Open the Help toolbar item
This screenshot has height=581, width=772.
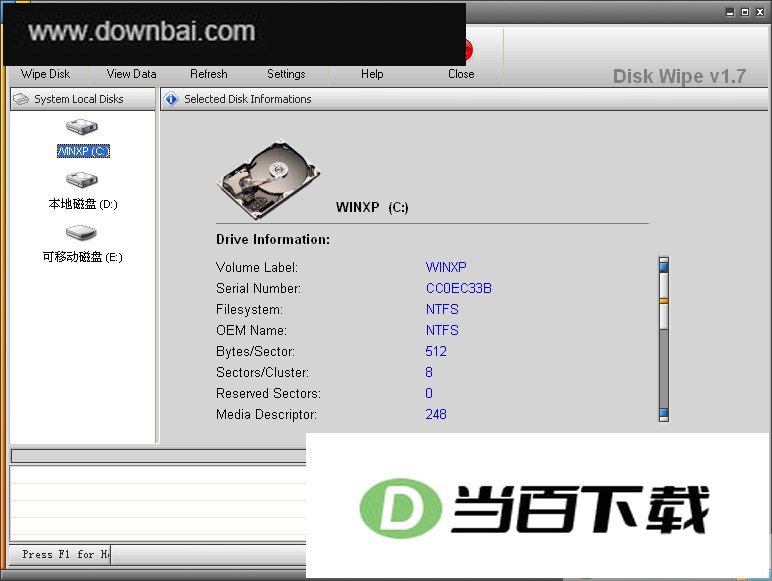pos(372,74)
